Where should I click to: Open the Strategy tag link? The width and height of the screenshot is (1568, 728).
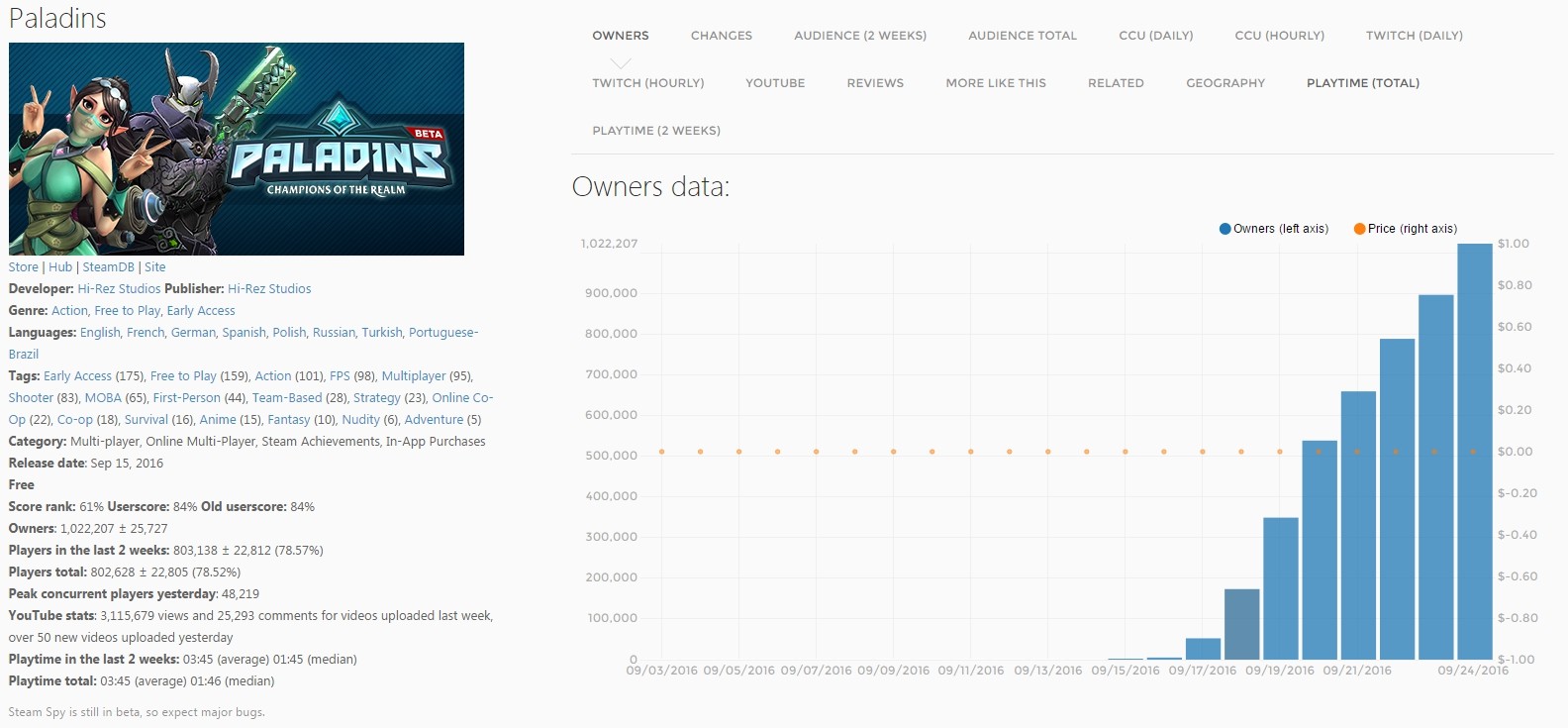coord(377,398)
